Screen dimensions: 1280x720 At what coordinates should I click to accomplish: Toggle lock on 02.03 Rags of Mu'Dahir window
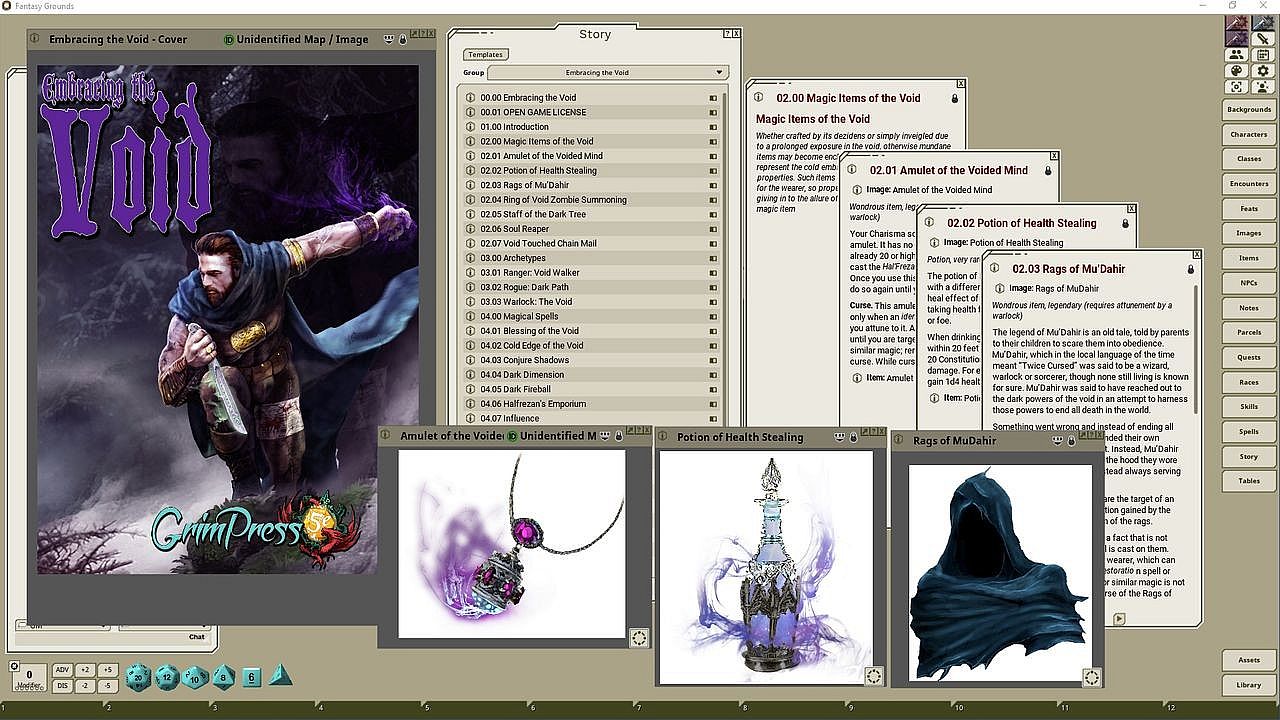[x=1190, y=269]
